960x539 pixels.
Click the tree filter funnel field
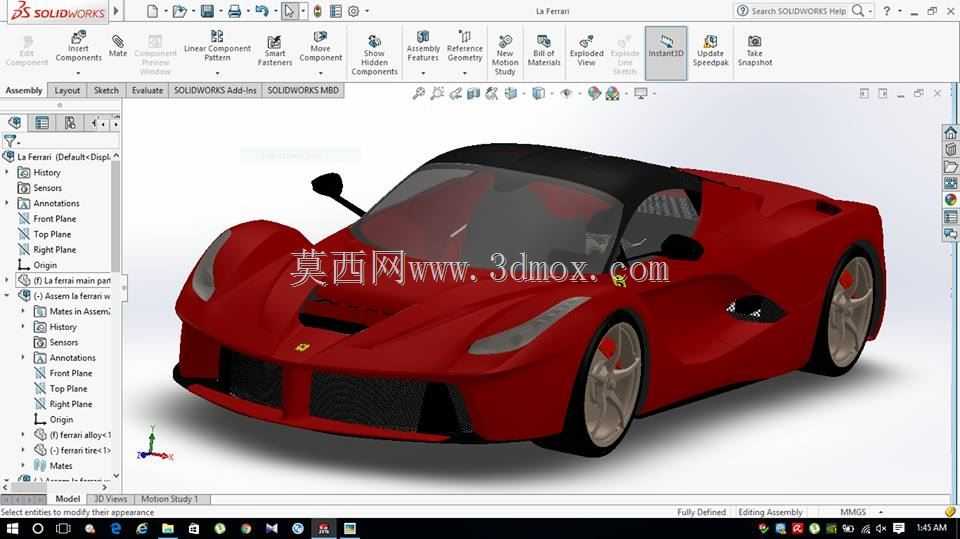(59, 141)
